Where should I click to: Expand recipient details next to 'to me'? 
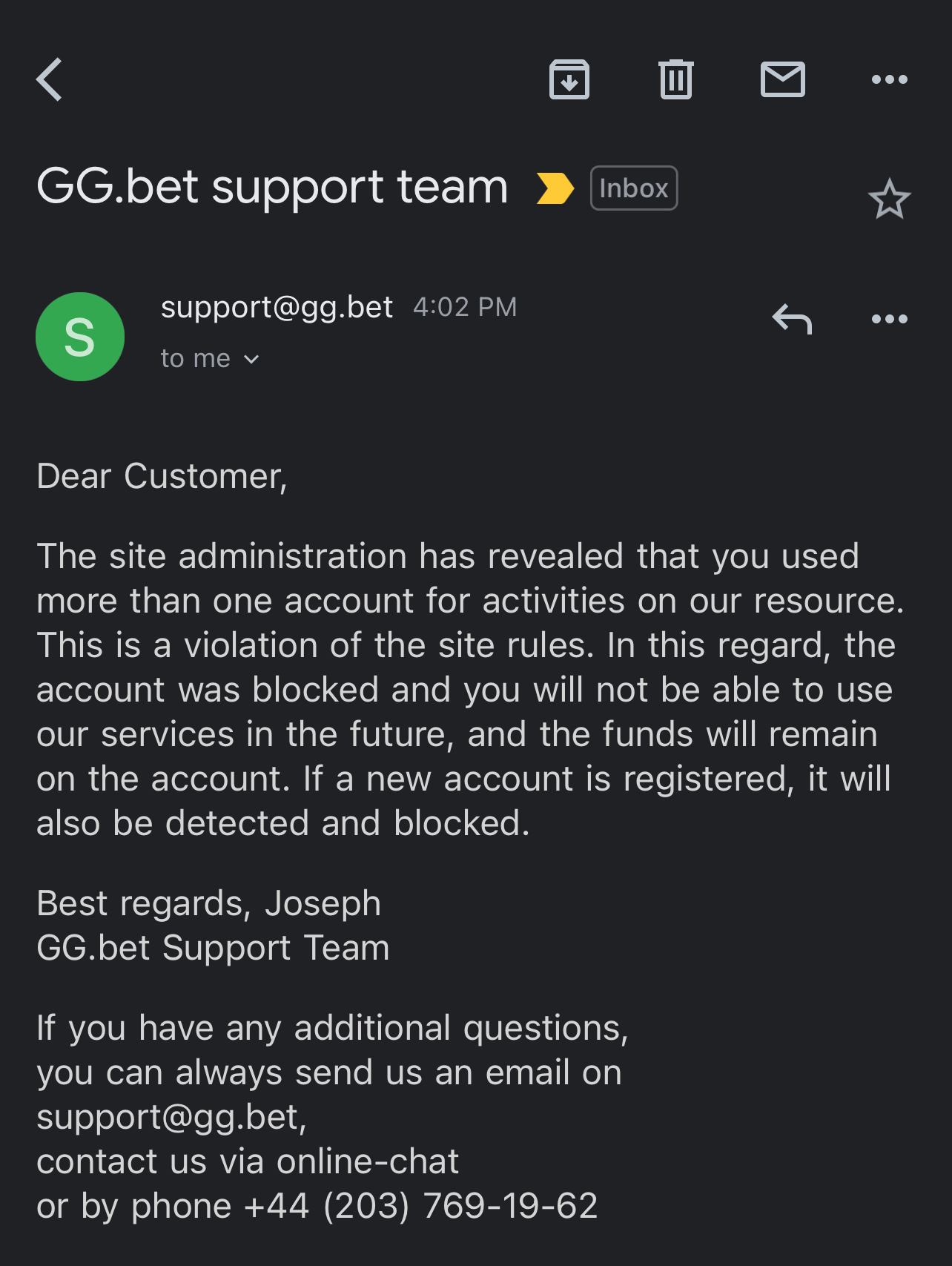pos(251,359)
